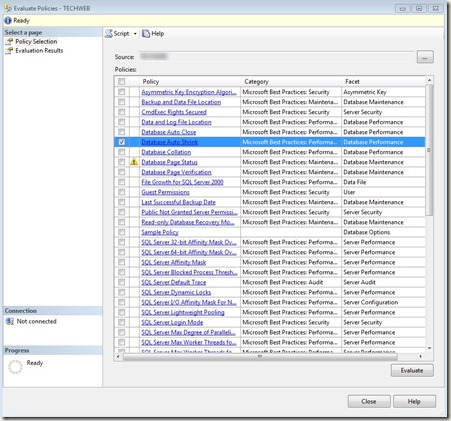Minimize the Evaluate Policies window
The width and height of the screenshot is (451, 421).
403,8
